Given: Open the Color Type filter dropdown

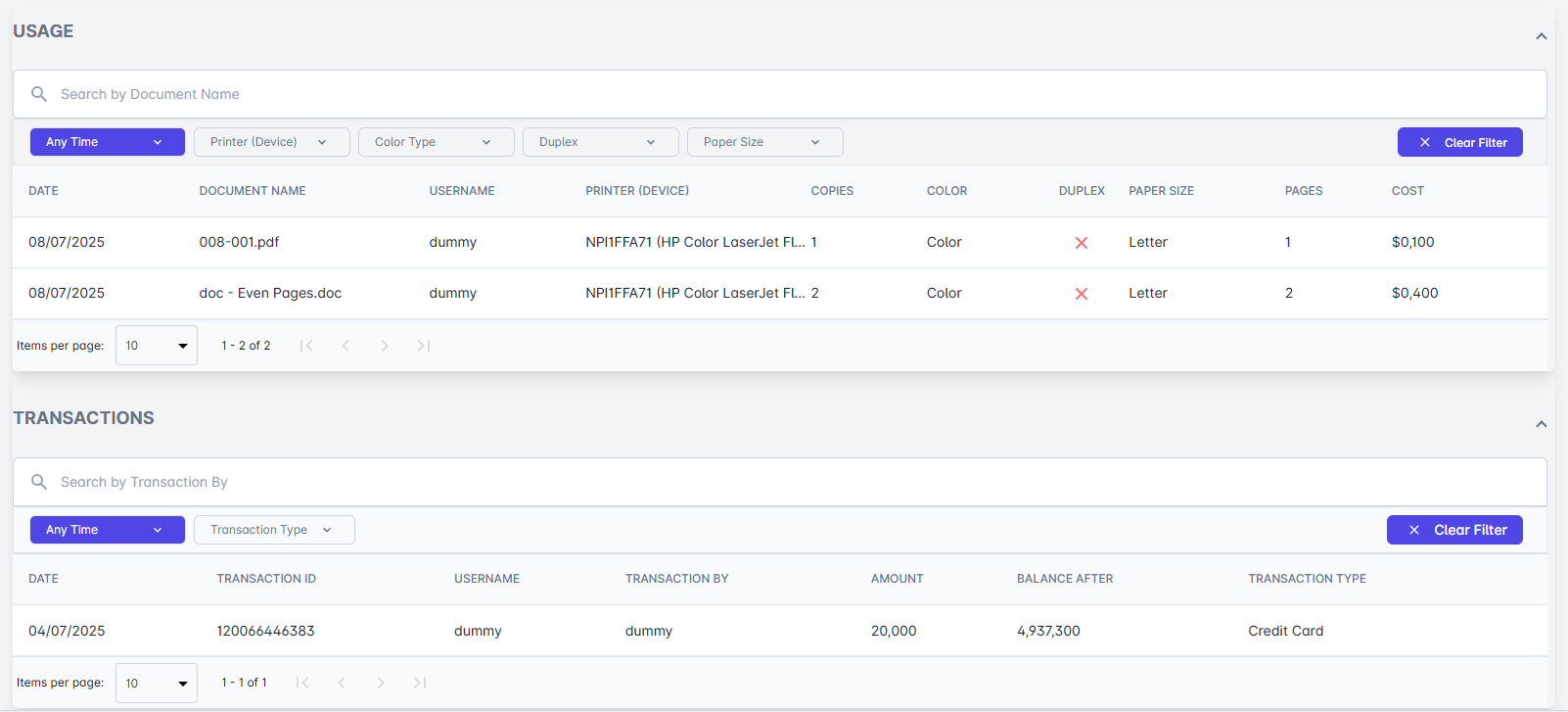Looking at the screenshot, I should point(436,142).
